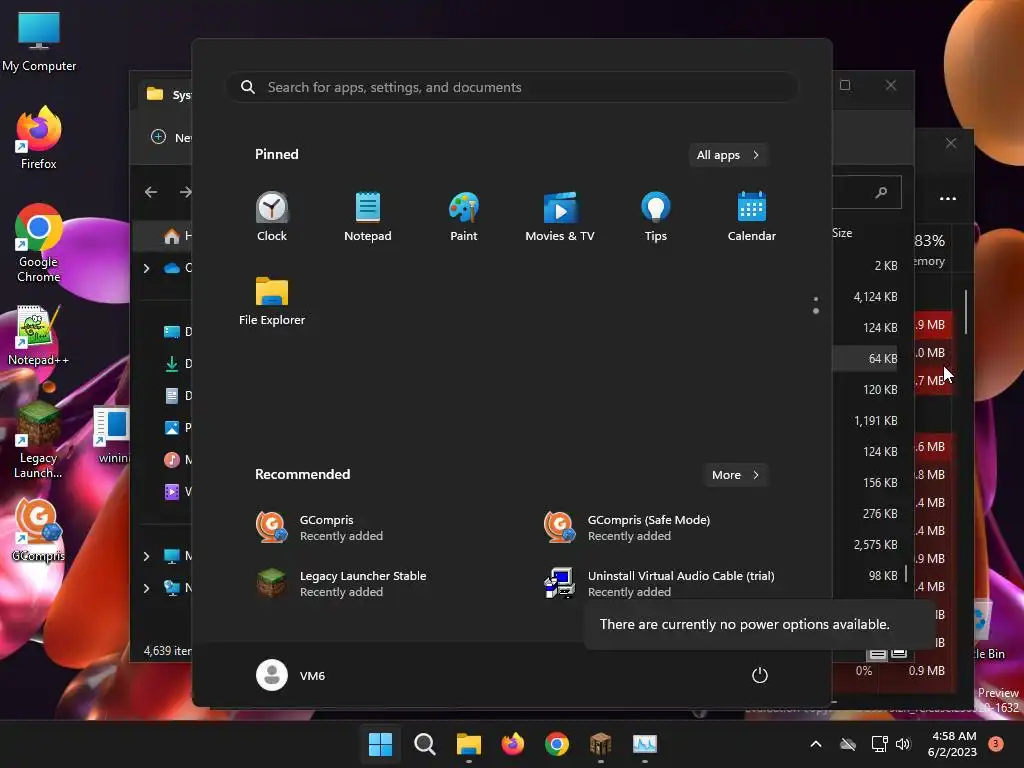Screen dimensions: 1024x768
Task: Click Back arrow in File Explorer window
Action: (x=151, y=192)
